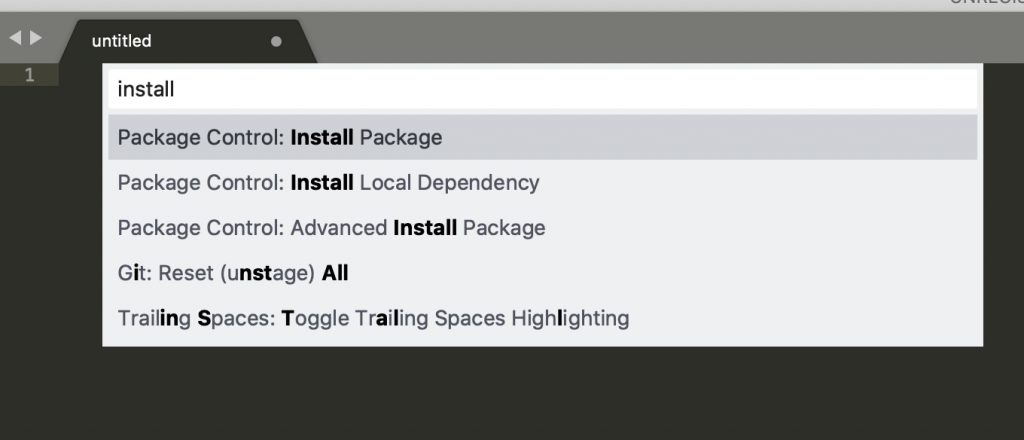Run Git: Reset (unstage) All command
This screenshot has height=440, width=1024.
click(543, 273)
